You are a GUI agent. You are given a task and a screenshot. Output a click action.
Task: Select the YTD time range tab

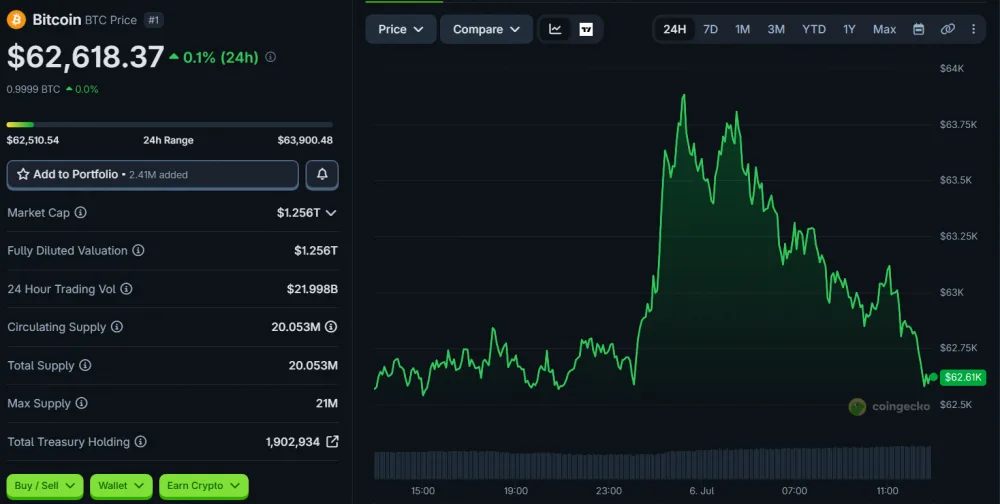click(814, 29)
